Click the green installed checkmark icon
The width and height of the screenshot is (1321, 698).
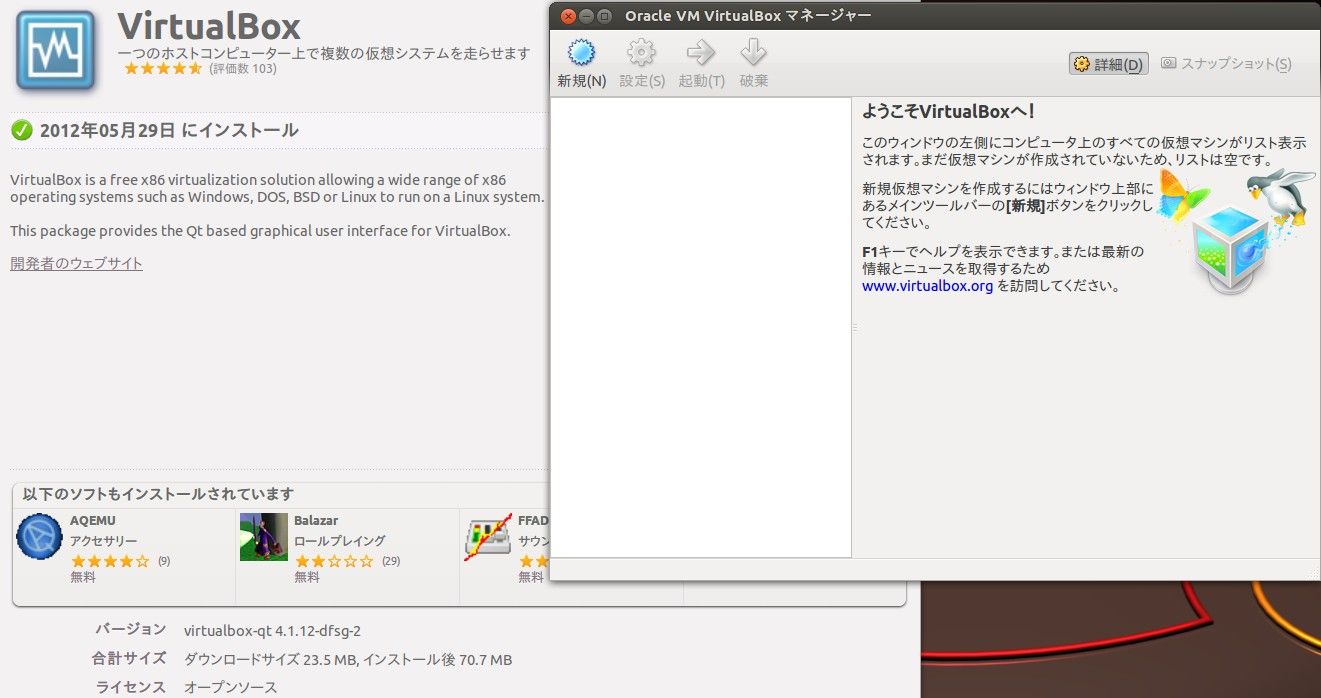tap(21, 130)
